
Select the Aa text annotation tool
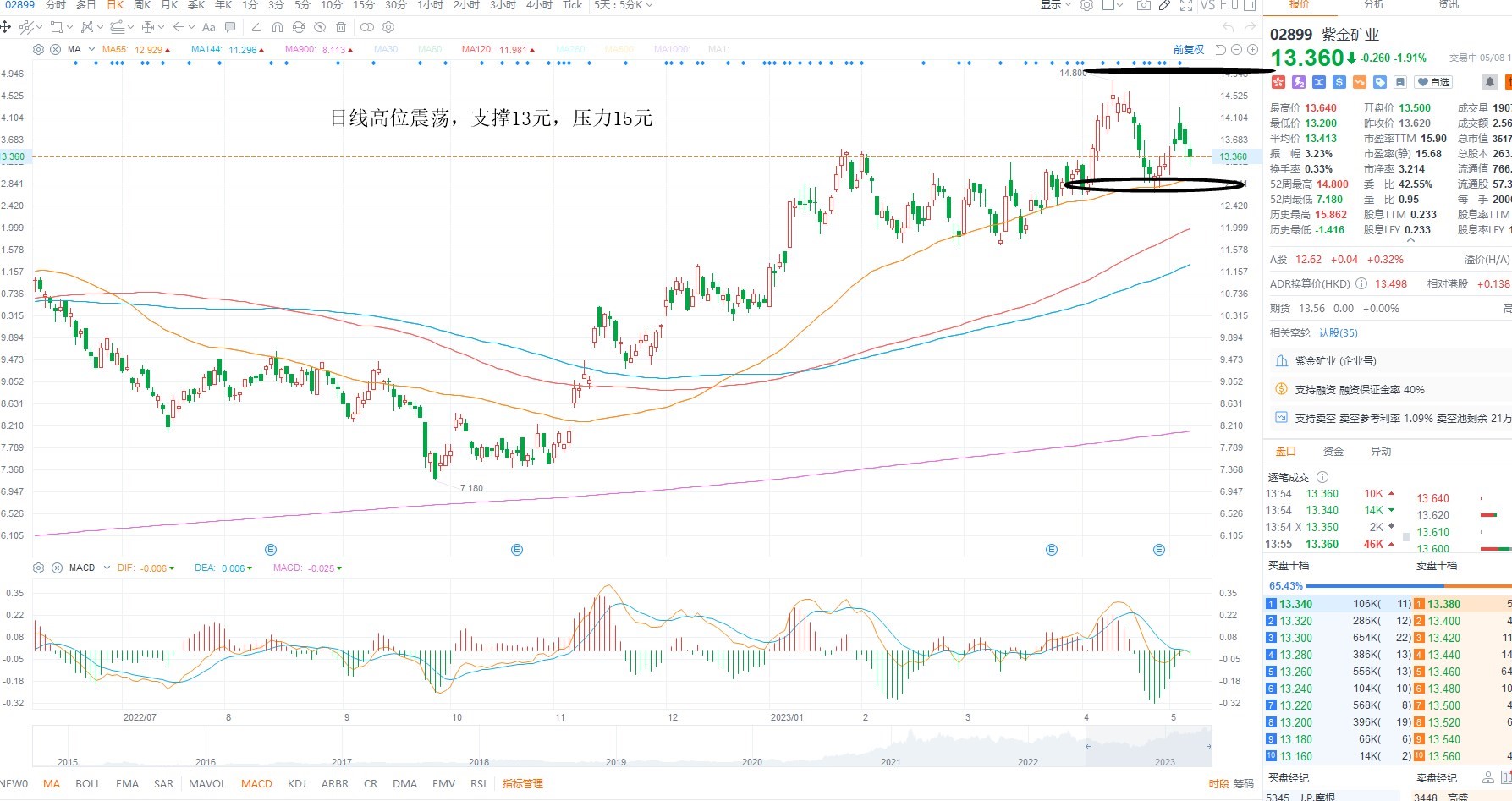click(208, 27)
